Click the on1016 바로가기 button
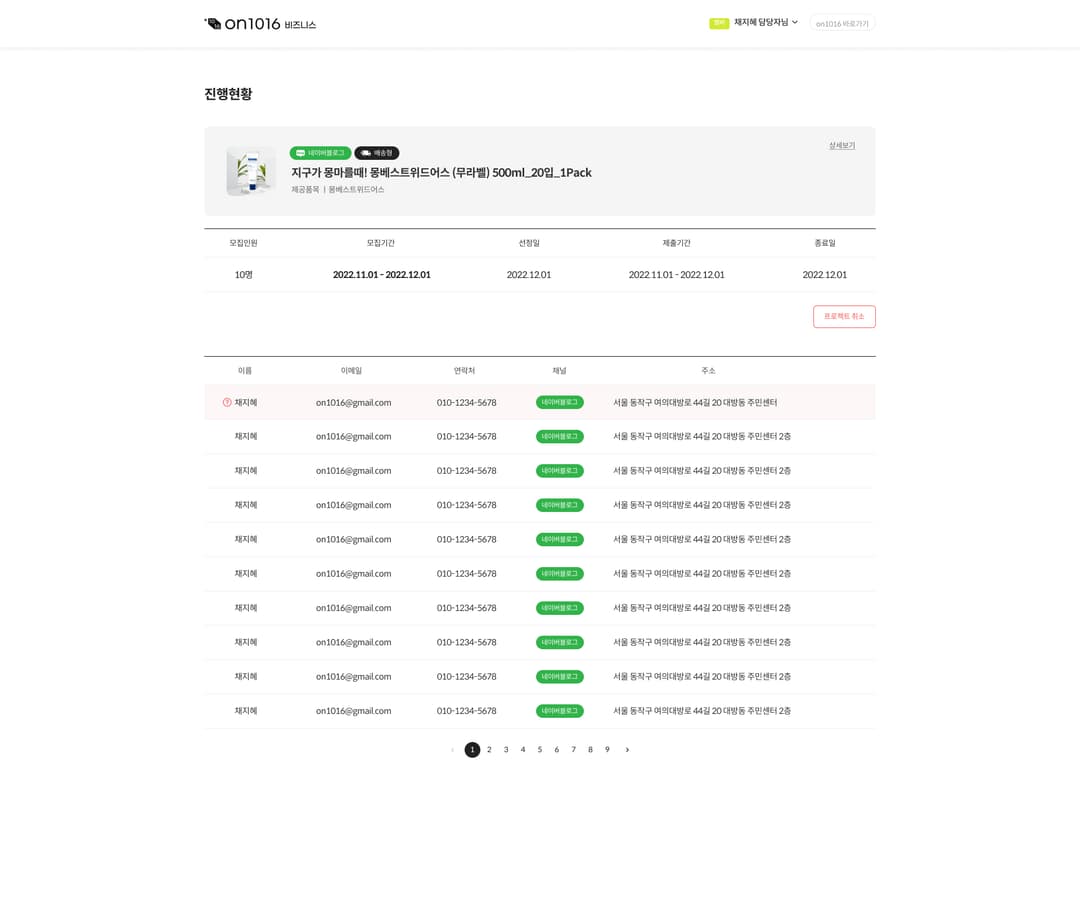The height and width of the screenshot is (912, 1080). pyautogui.click(x=842, y=23)
